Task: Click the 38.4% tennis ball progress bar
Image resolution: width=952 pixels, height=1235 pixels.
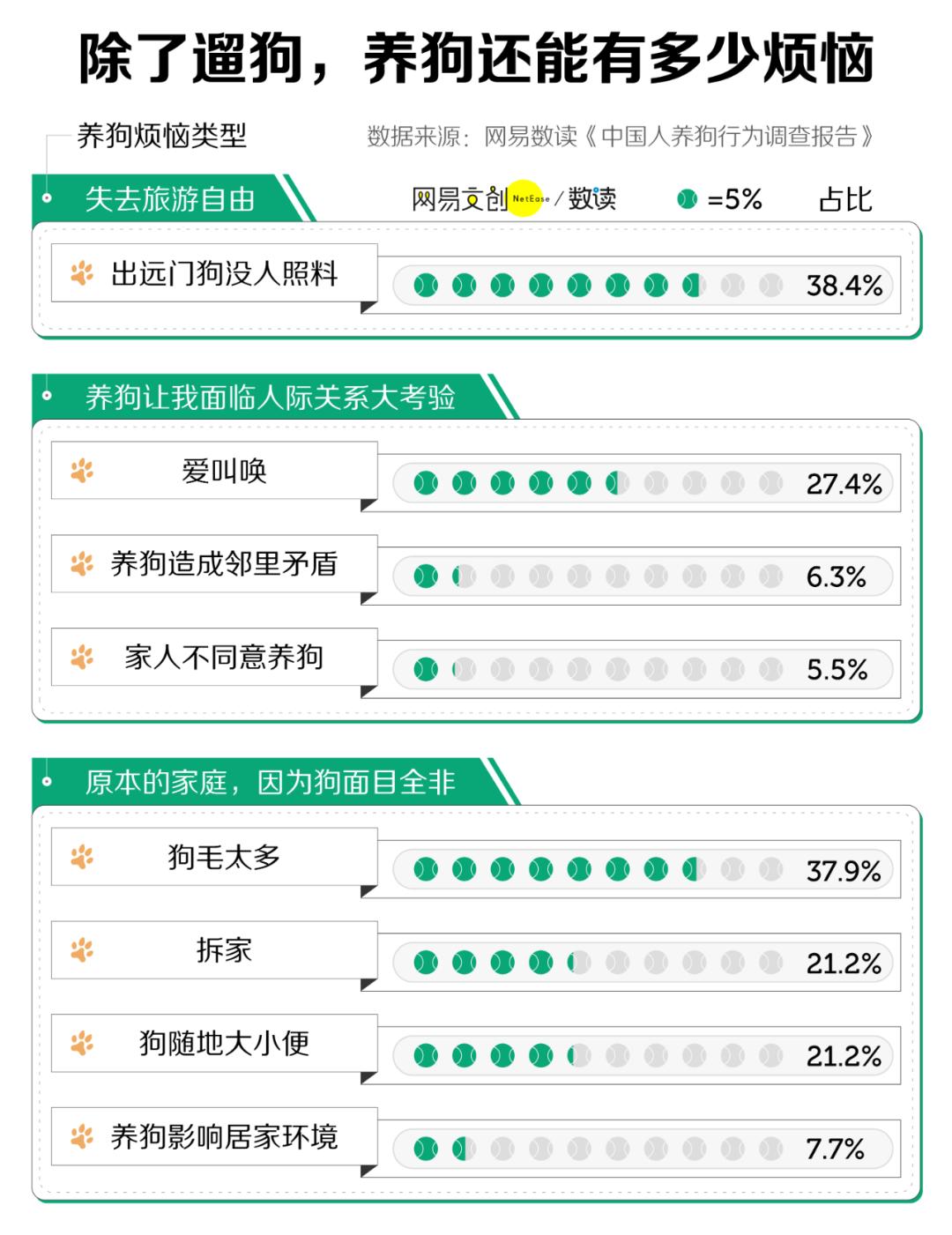Action: (598, 286)
